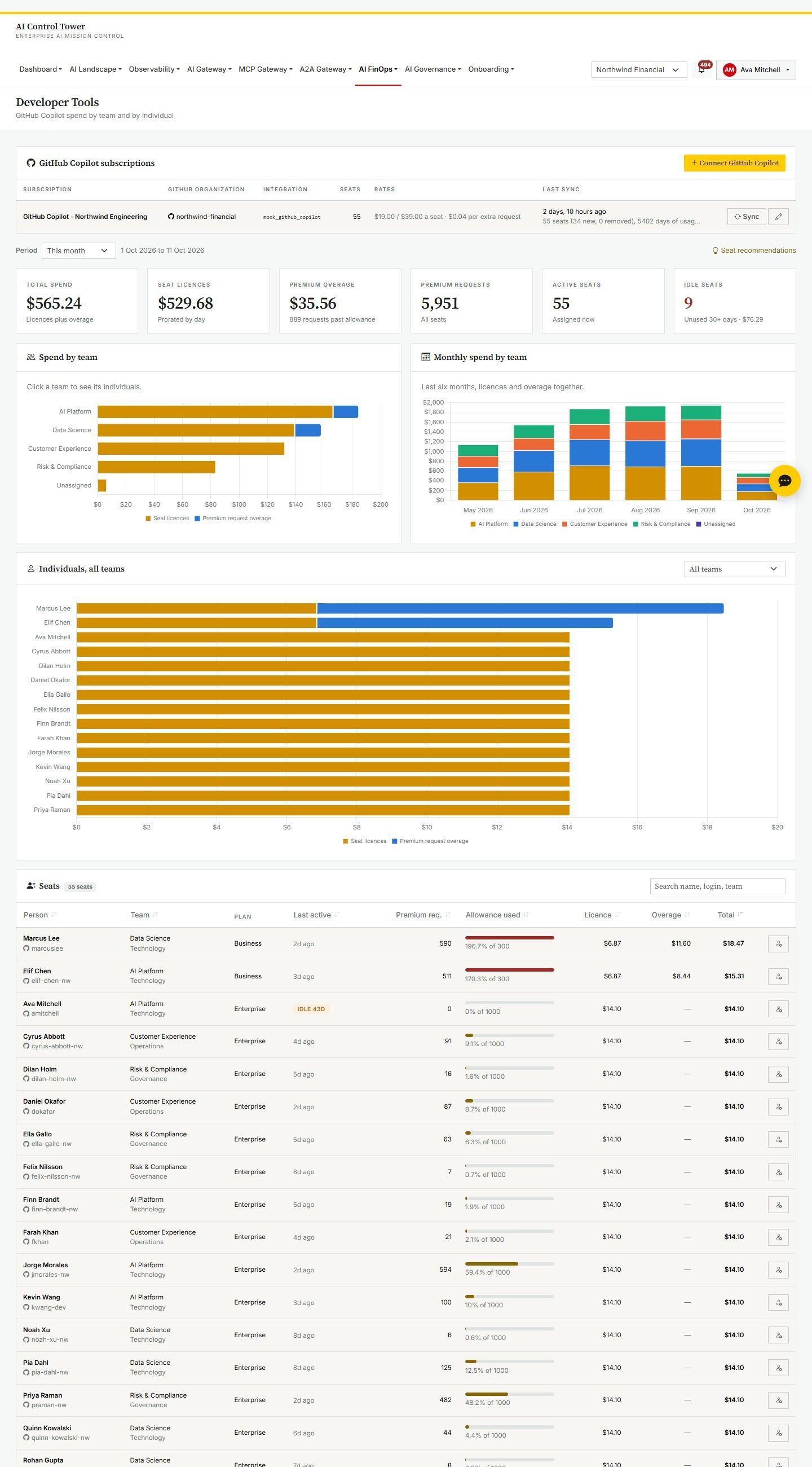Image resolution: width=812 pixels, height=1467 pixels.
Task: Toggle AI Platform legend in monthly chart
Action: click(489, 524)
